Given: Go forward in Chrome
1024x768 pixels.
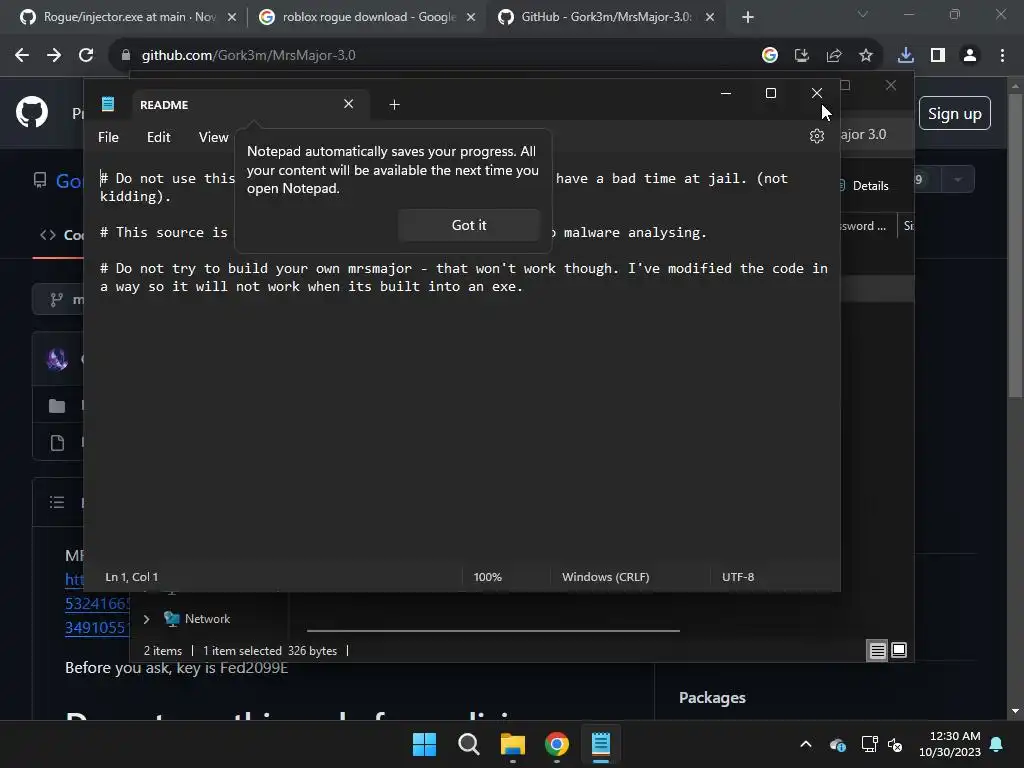Looking at the screenshot, I should 54,56.
